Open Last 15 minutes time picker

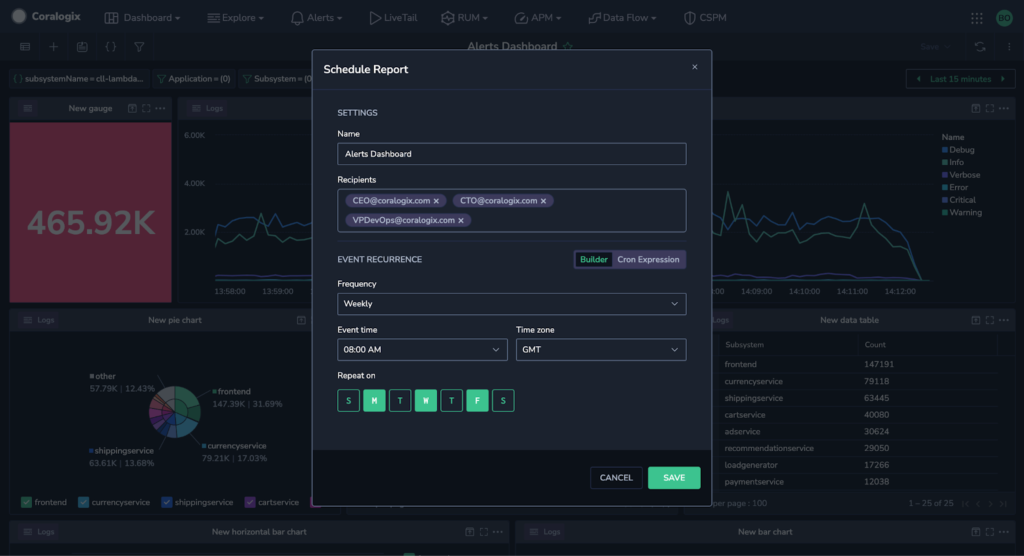click(x=961, y=79)
